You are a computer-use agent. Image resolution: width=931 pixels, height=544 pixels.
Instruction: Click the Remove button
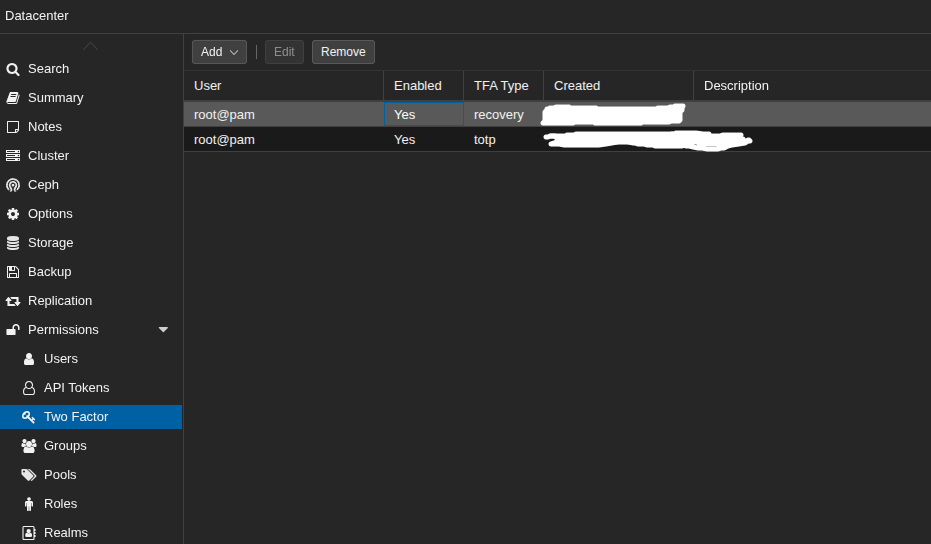pyautogui.click(x=343, y=52)
